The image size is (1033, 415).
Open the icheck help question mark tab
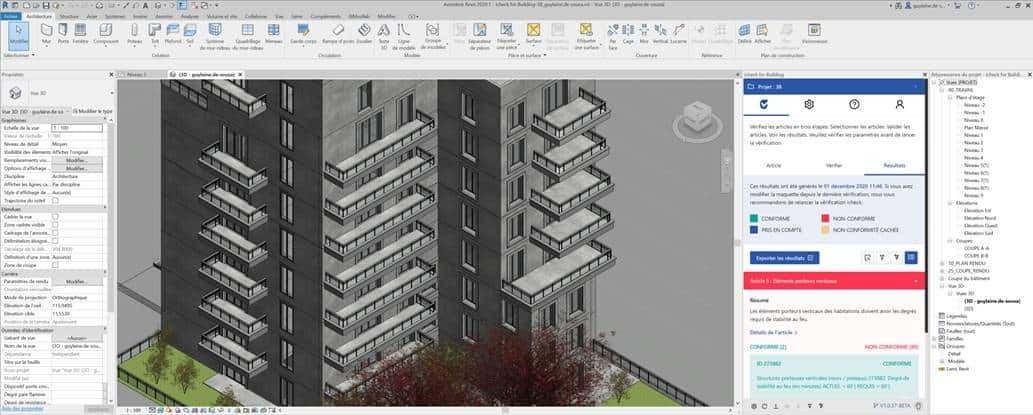pos(854,104)
